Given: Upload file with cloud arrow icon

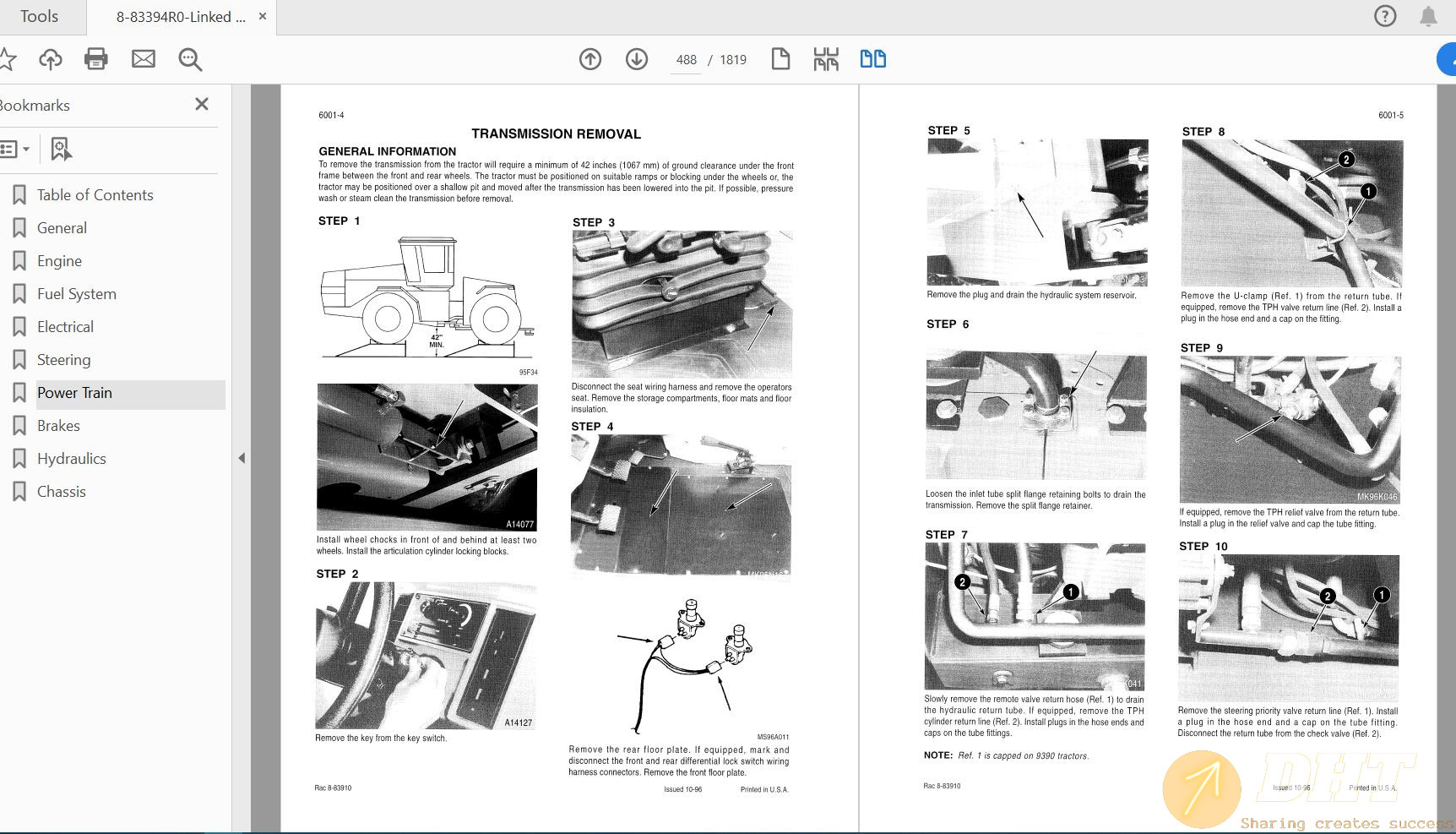Looking at the screenshot, I should click(51, 59).
